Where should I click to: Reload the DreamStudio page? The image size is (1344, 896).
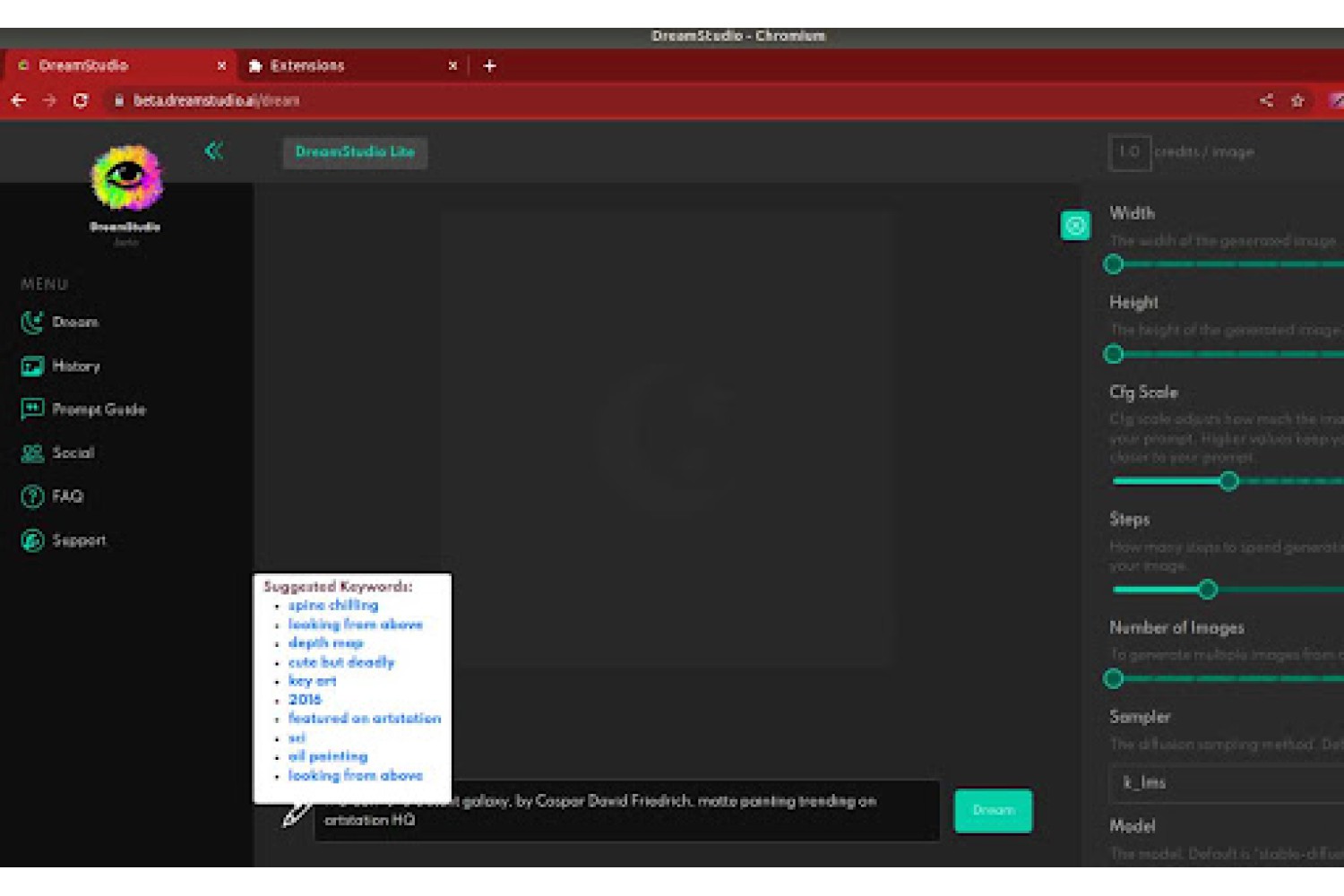(81, 100)
